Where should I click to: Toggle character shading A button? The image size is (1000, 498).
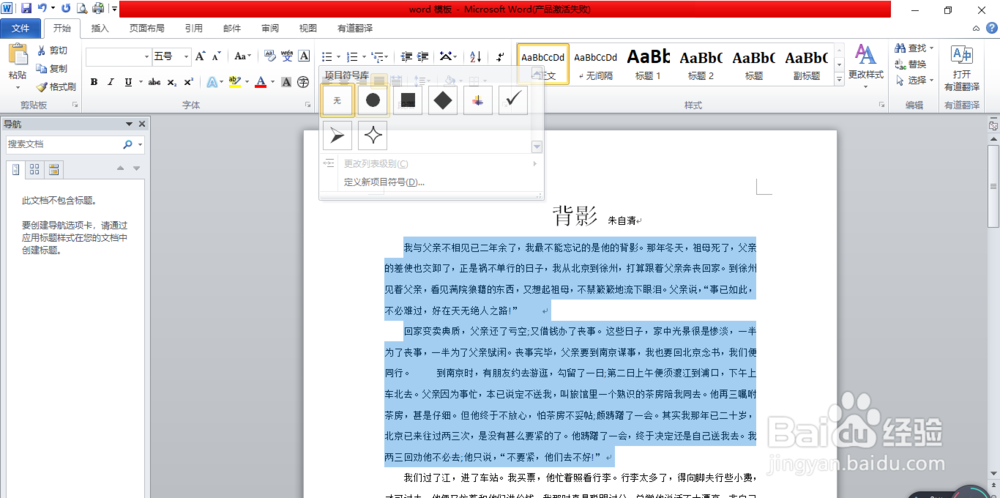coord(286,82)
